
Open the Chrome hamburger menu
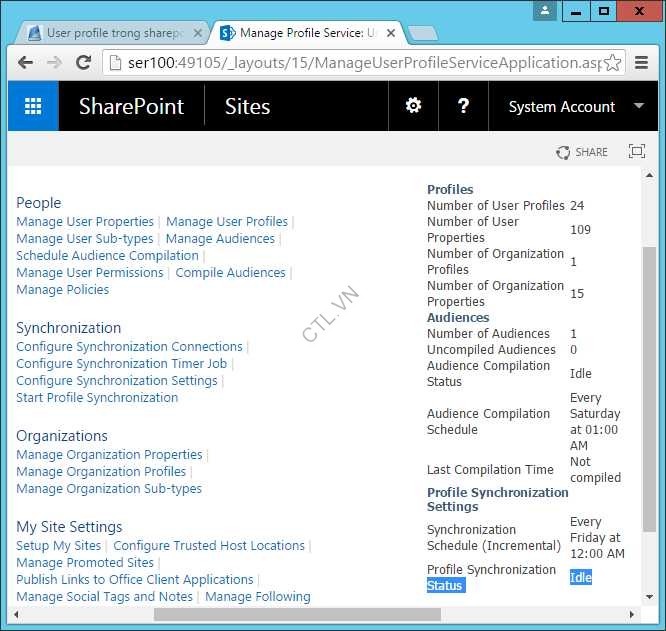[x=641, y=63]
